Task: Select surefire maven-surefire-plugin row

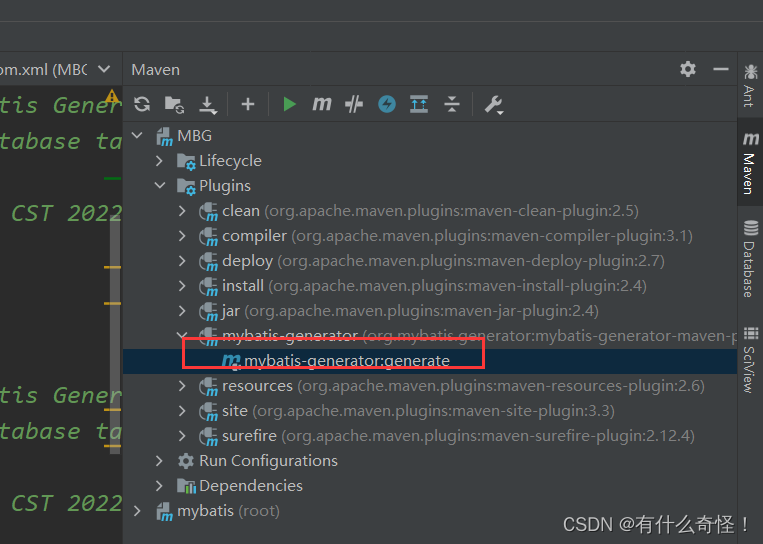Action: coord(430,435)
